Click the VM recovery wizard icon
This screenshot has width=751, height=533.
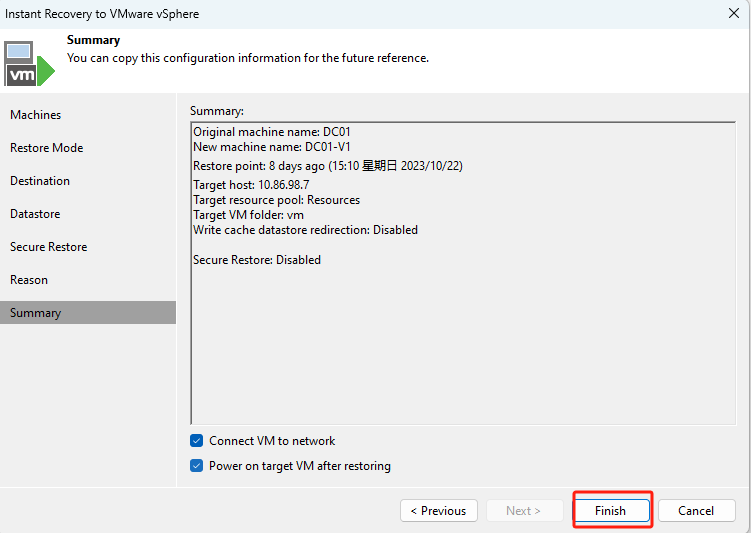[29, 63]
